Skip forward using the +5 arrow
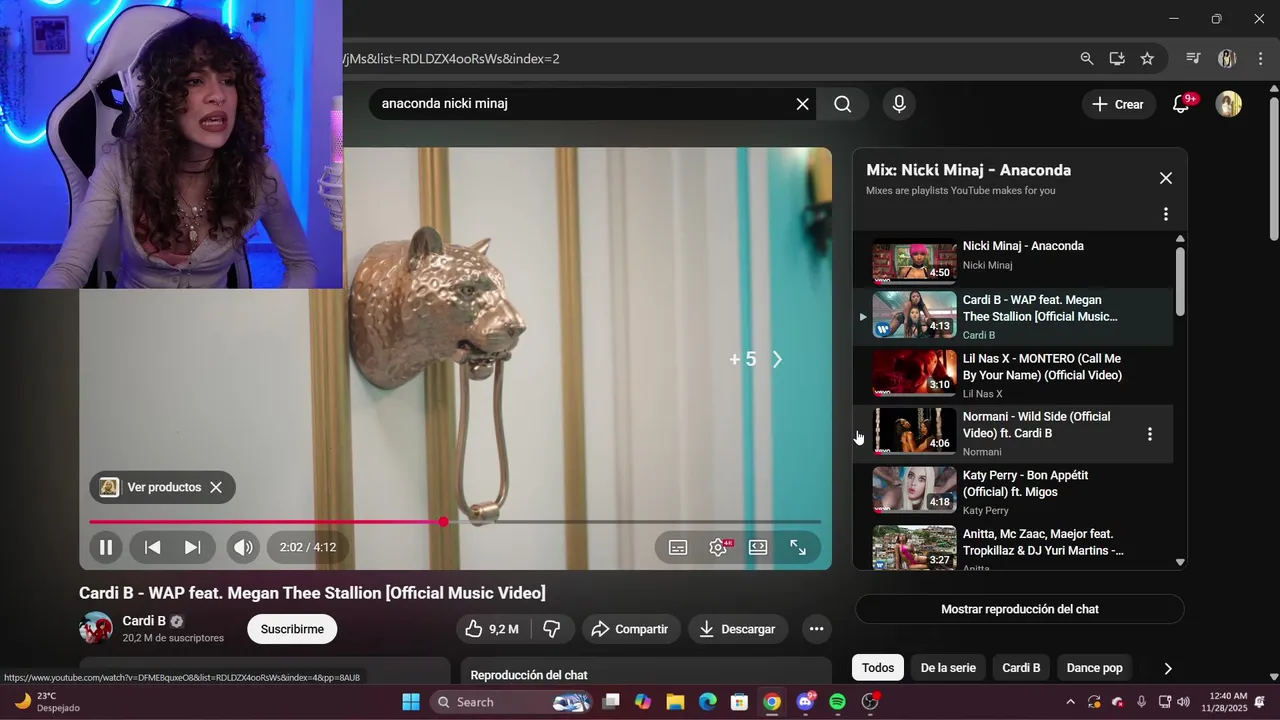 coord(778,360)
